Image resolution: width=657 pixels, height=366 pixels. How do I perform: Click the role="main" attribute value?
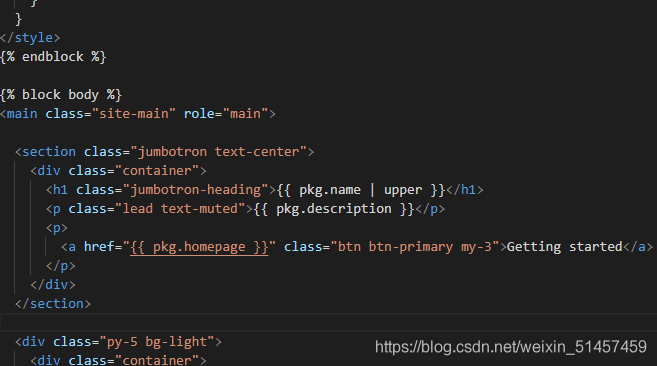[x=245, y=114]
